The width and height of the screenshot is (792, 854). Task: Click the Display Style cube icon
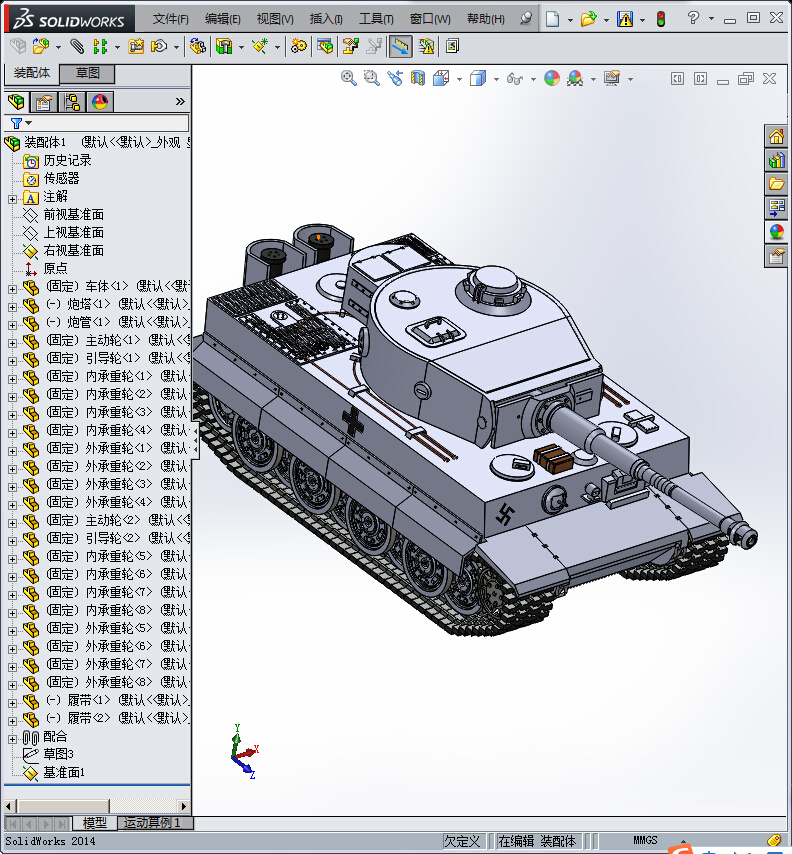pyautogui.click(x=478, y=78)
